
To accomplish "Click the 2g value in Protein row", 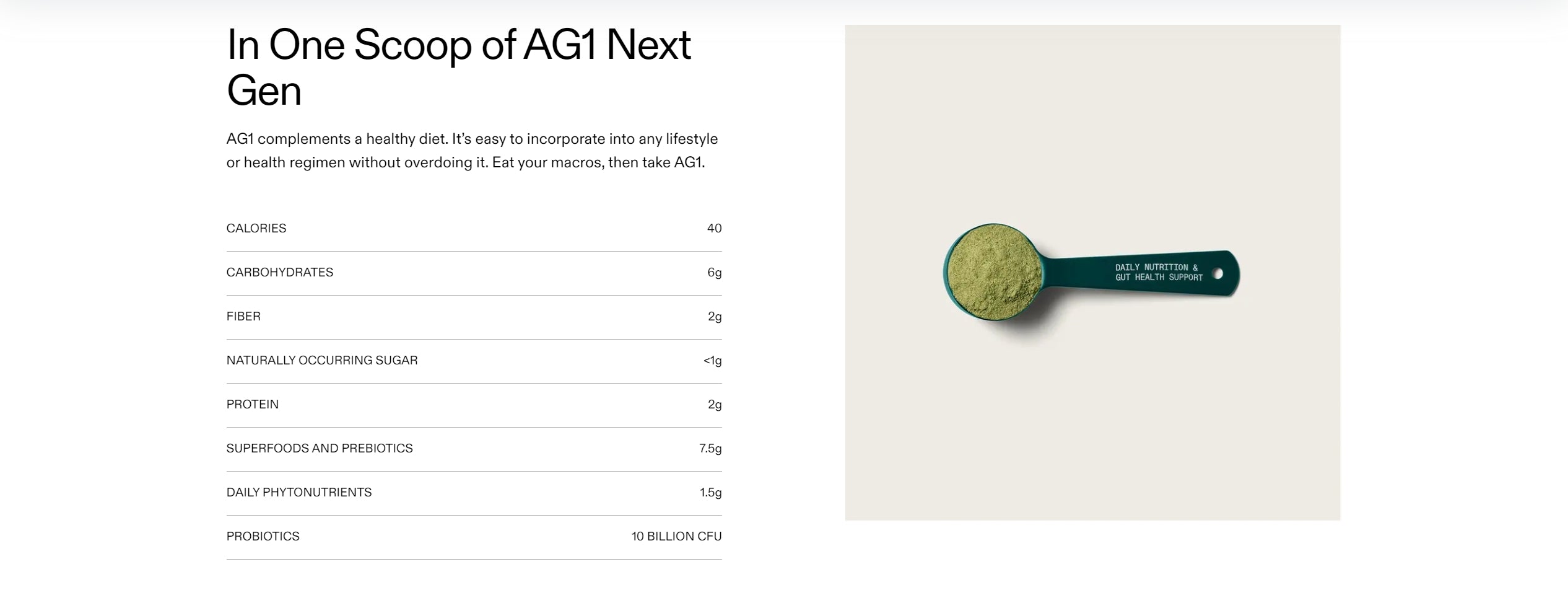I will click(x=715, y=404).
